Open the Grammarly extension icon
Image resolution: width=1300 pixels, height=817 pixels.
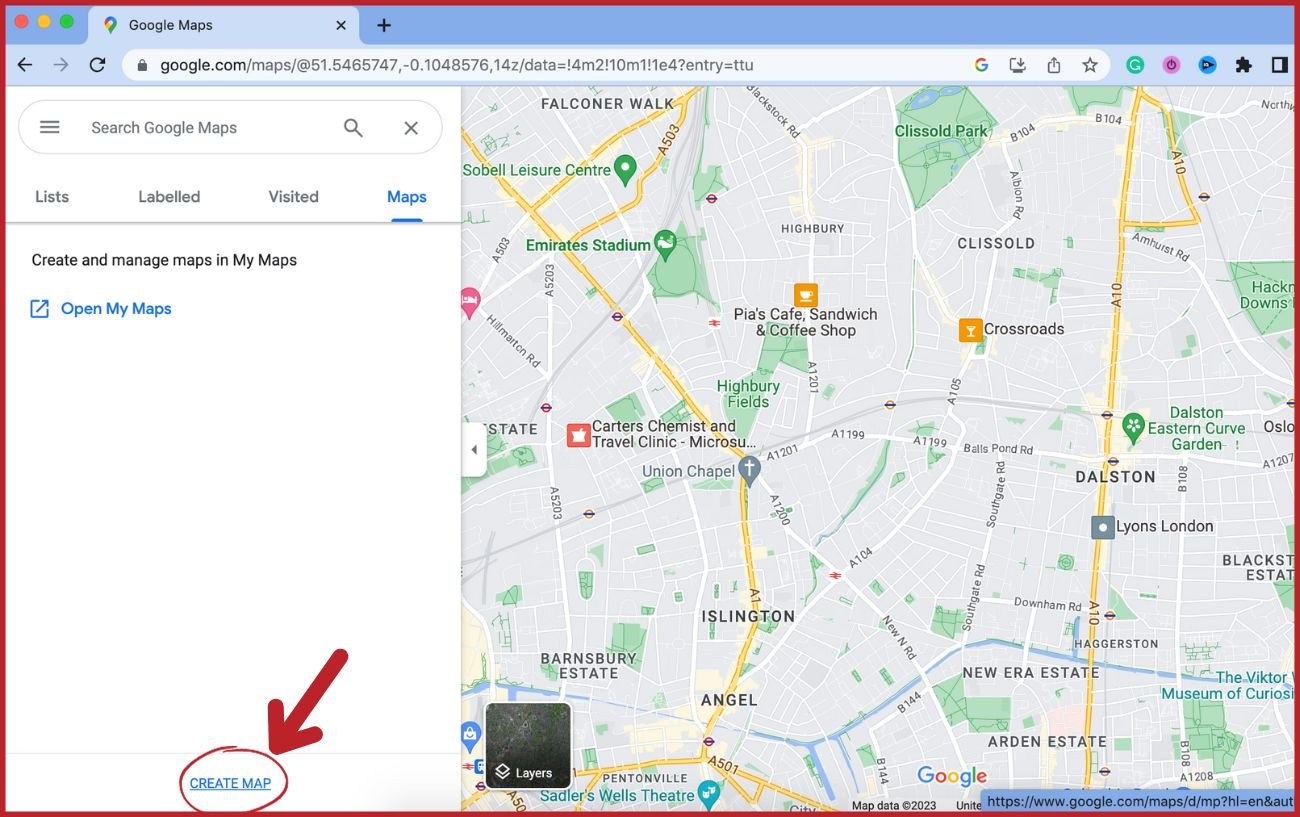[x=1135, y=65]
